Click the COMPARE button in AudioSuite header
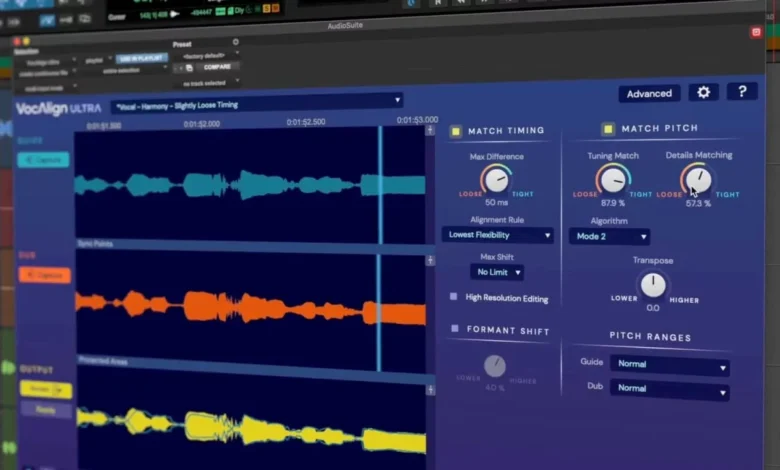Image resolution: width=780 pixels, height=470 pixels. click(x=217, y=67)
